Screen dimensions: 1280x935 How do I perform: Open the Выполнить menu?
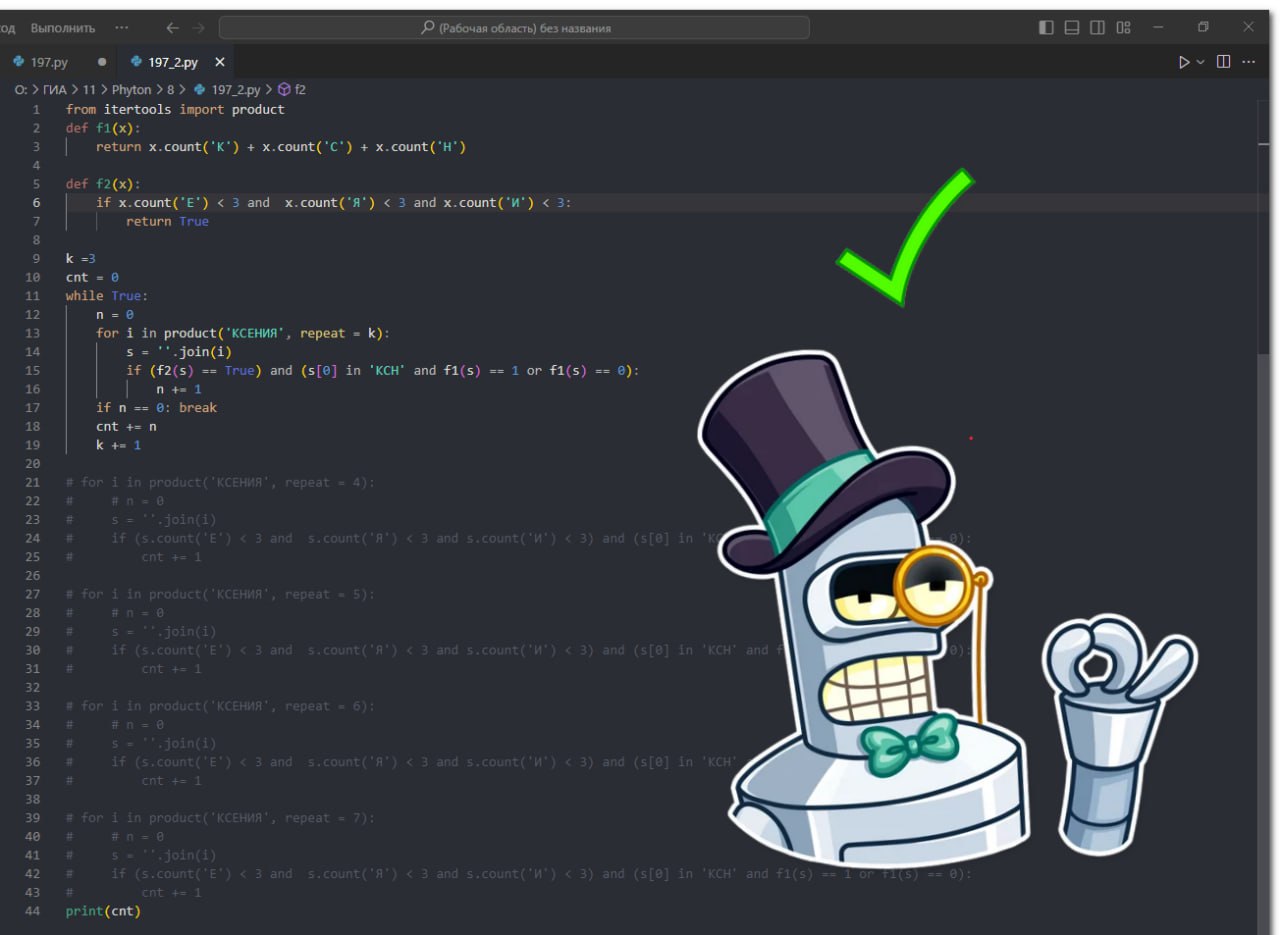tap(63, 28)
